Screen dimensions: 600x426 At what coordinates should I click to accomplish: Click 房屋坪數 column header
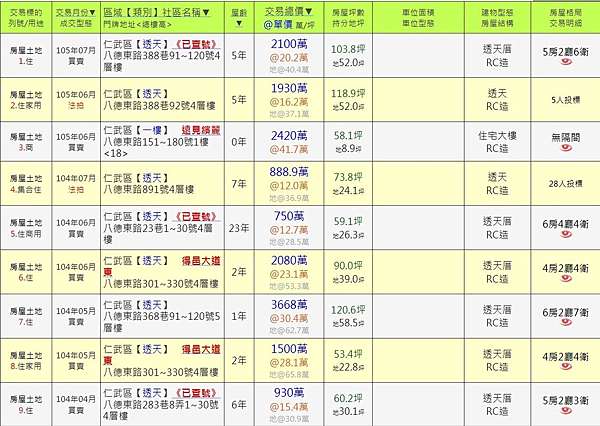click(x=348, y=13)
